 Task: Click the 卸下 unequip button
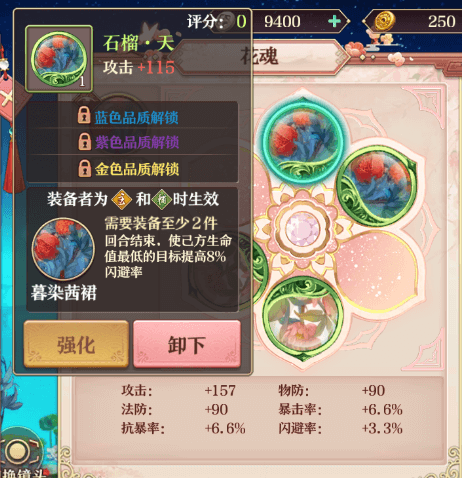[x=187, y=344]
